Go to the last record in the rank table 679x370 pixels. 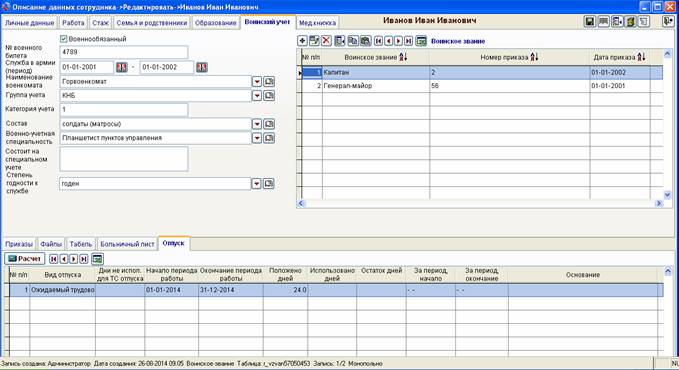(408, 41)
